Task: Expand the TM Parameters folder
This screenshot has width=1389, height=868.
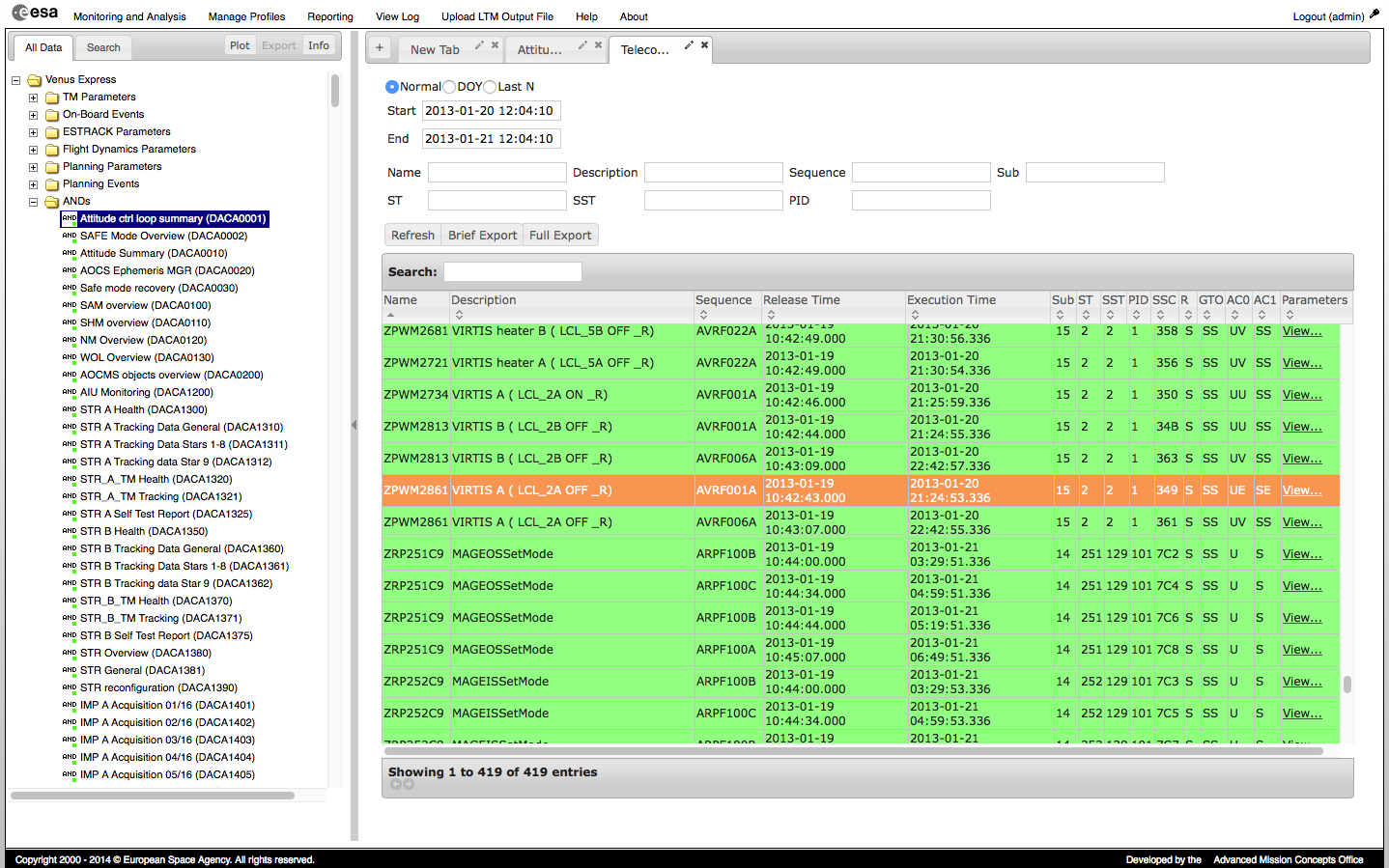Action: 33,98
